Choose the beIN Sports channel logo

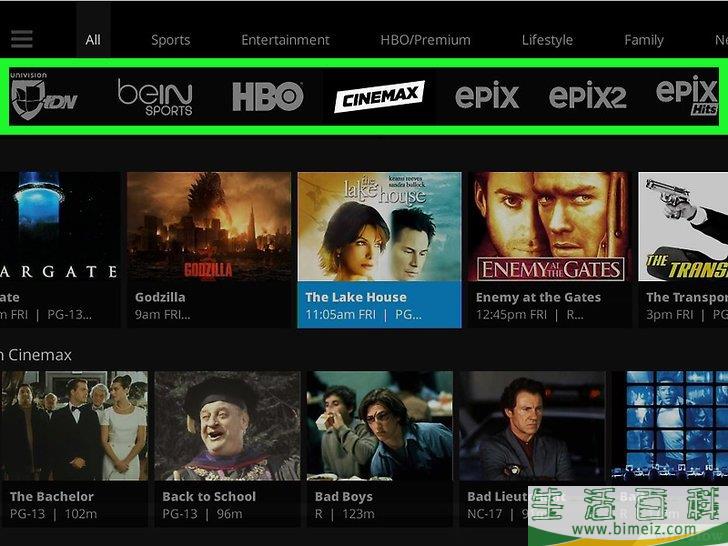pyautogui.click(x=155, y=97)
